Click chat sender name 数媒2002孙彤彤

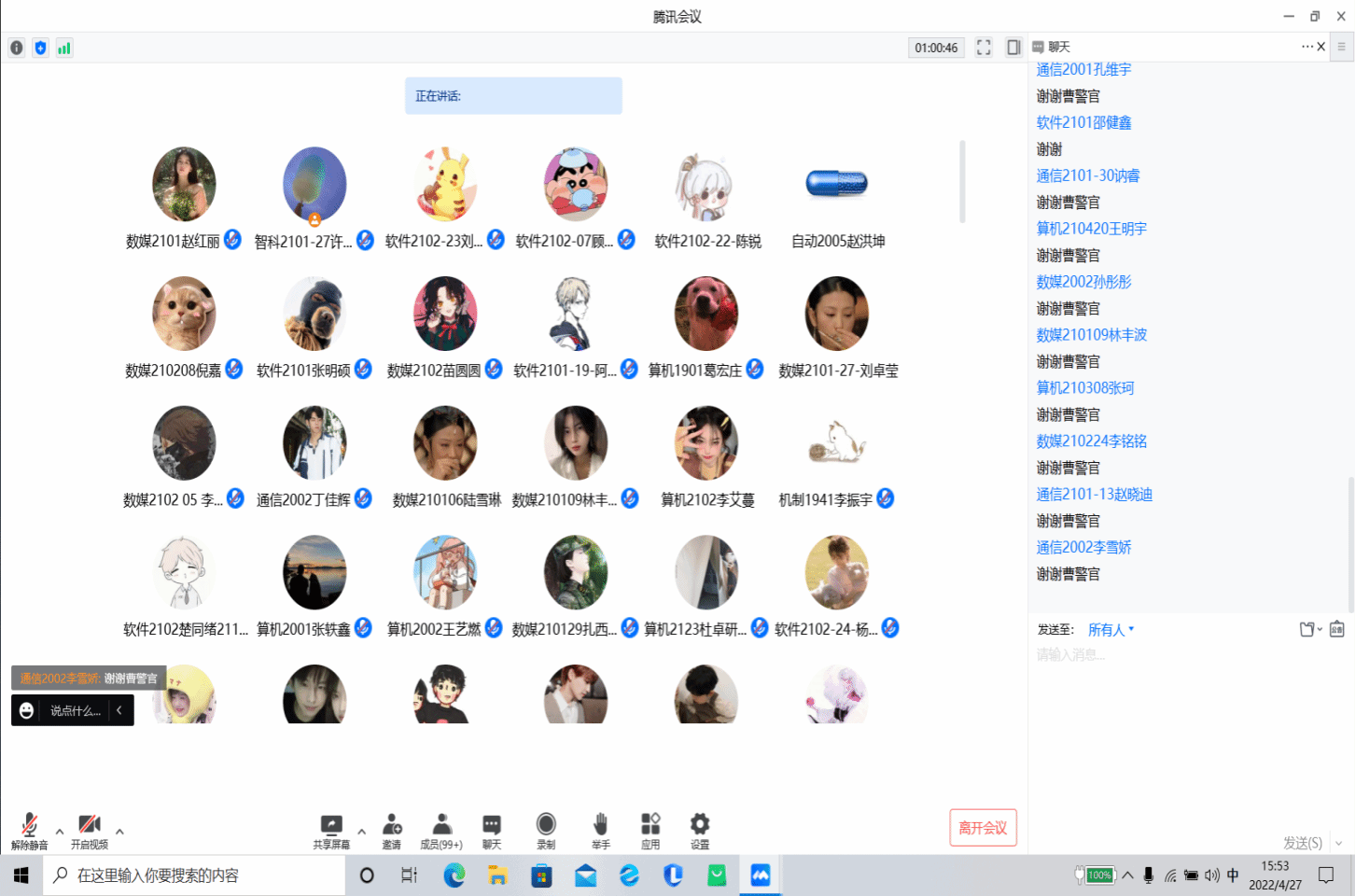click(x=1083, y=282)
